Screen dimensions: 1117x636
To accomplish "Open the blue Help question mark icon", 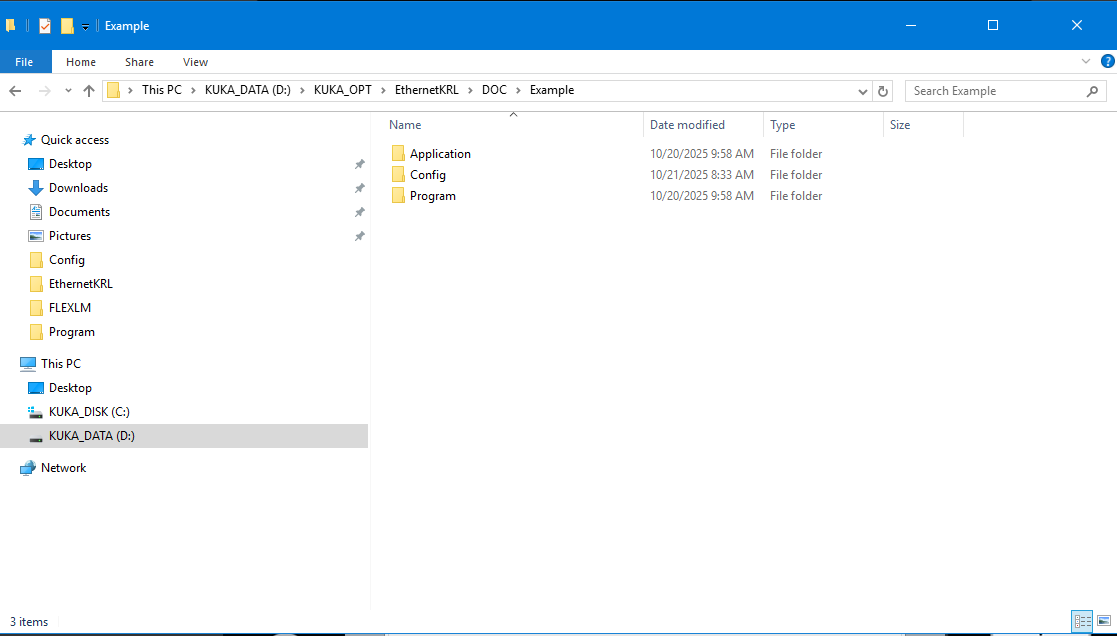I will click(x=1108, y=61).
